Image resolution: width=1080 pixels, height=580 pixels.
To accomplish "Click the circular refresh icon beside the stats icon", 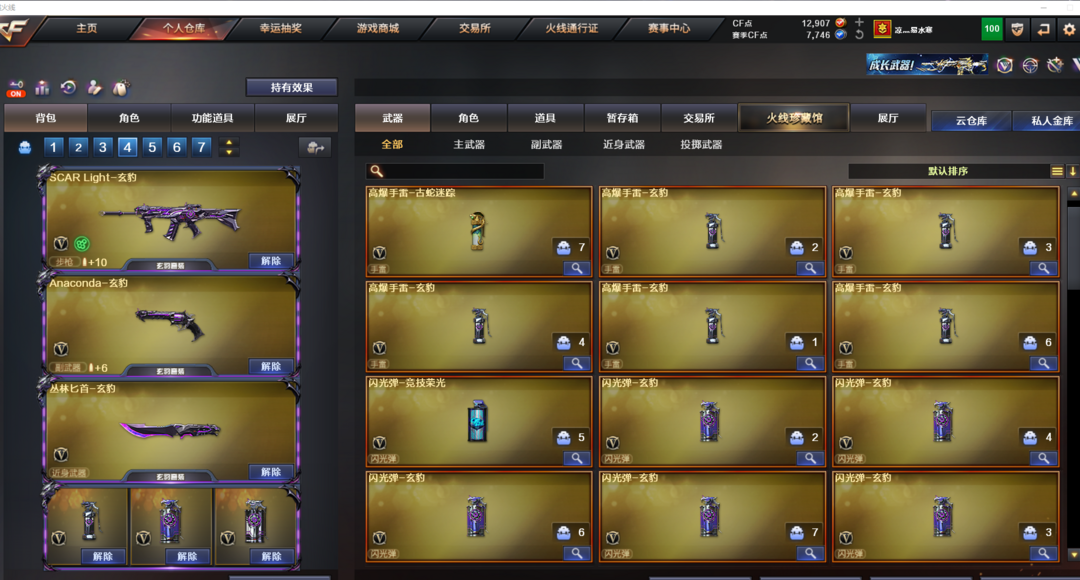I will pyautogui.click(x=68, y=87).
